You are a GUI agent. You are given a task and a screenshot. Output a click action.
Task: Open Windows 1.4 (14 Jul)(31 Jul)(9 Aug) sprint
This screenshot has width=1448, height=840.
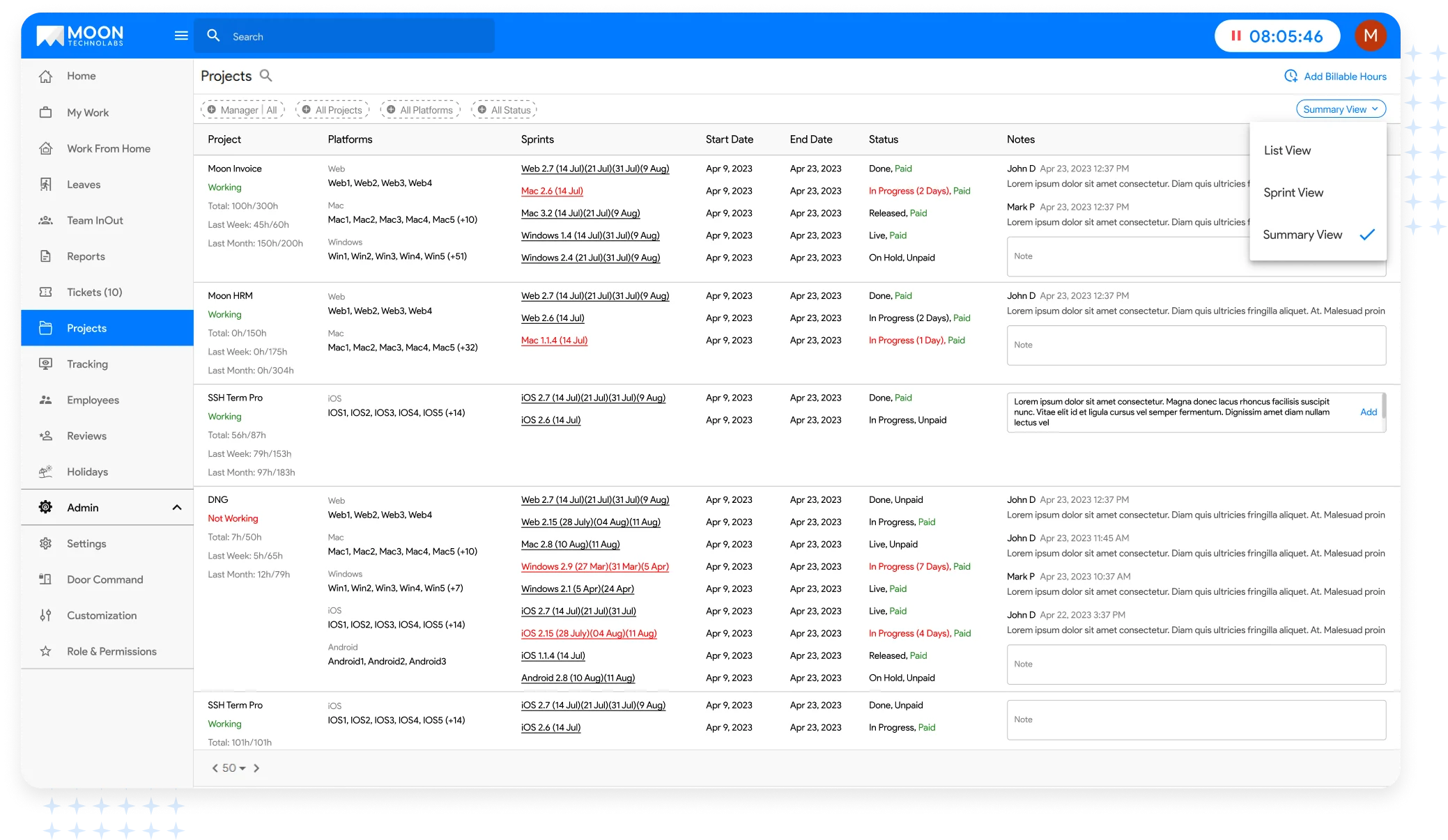[590, 235]
